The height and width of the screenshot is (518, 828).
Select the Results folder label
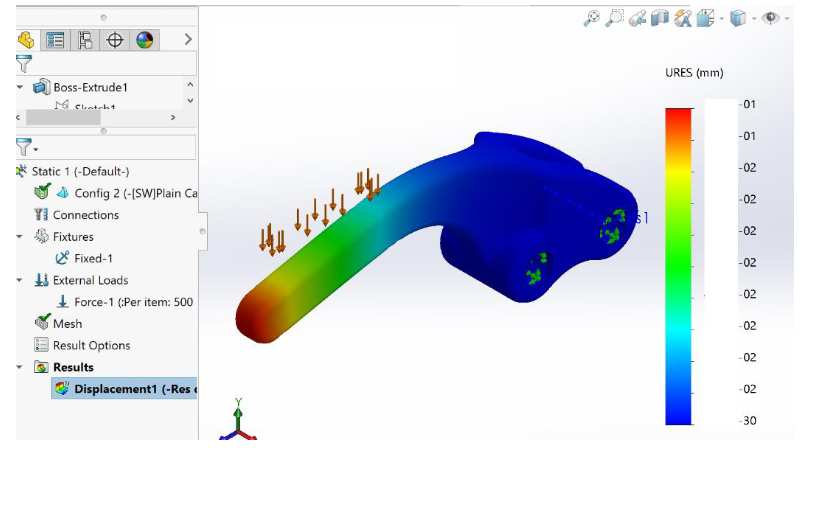click(73, 367)
